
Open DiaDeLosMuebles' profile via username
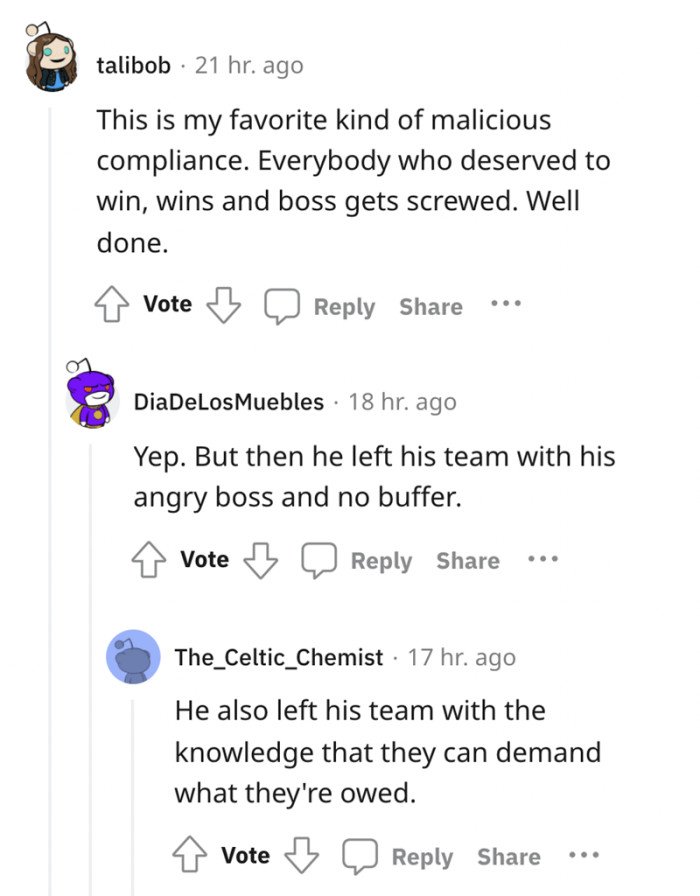click(229, 402)
